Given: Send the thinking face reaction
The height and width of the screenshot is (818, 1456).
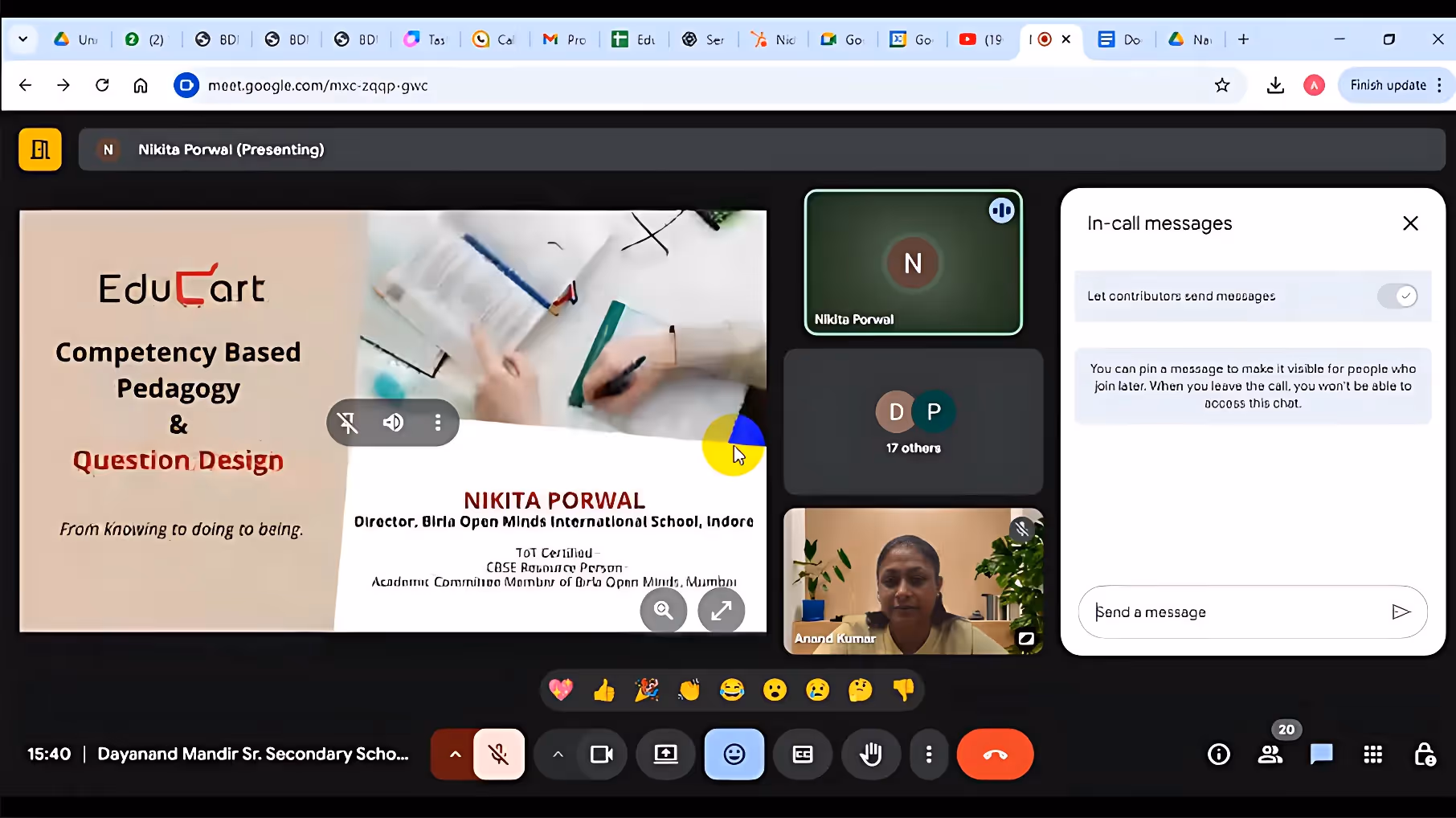Looking at the screenshot, I should tap(860, 689).
